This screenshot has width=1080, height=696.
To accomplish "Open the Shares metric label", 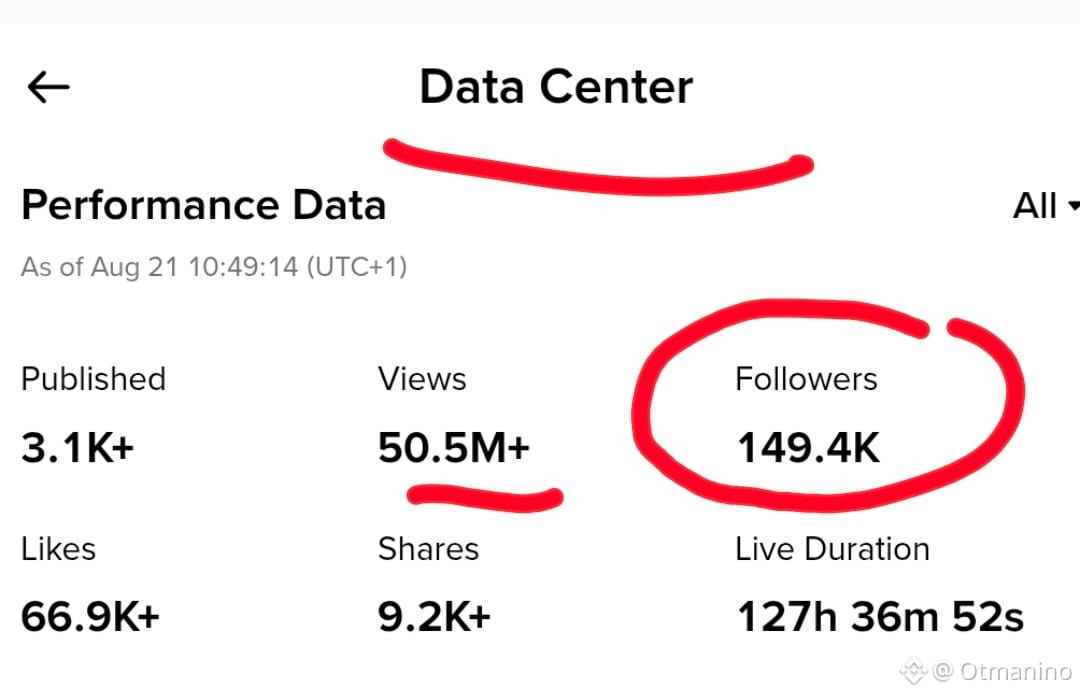I will (428, 549).
